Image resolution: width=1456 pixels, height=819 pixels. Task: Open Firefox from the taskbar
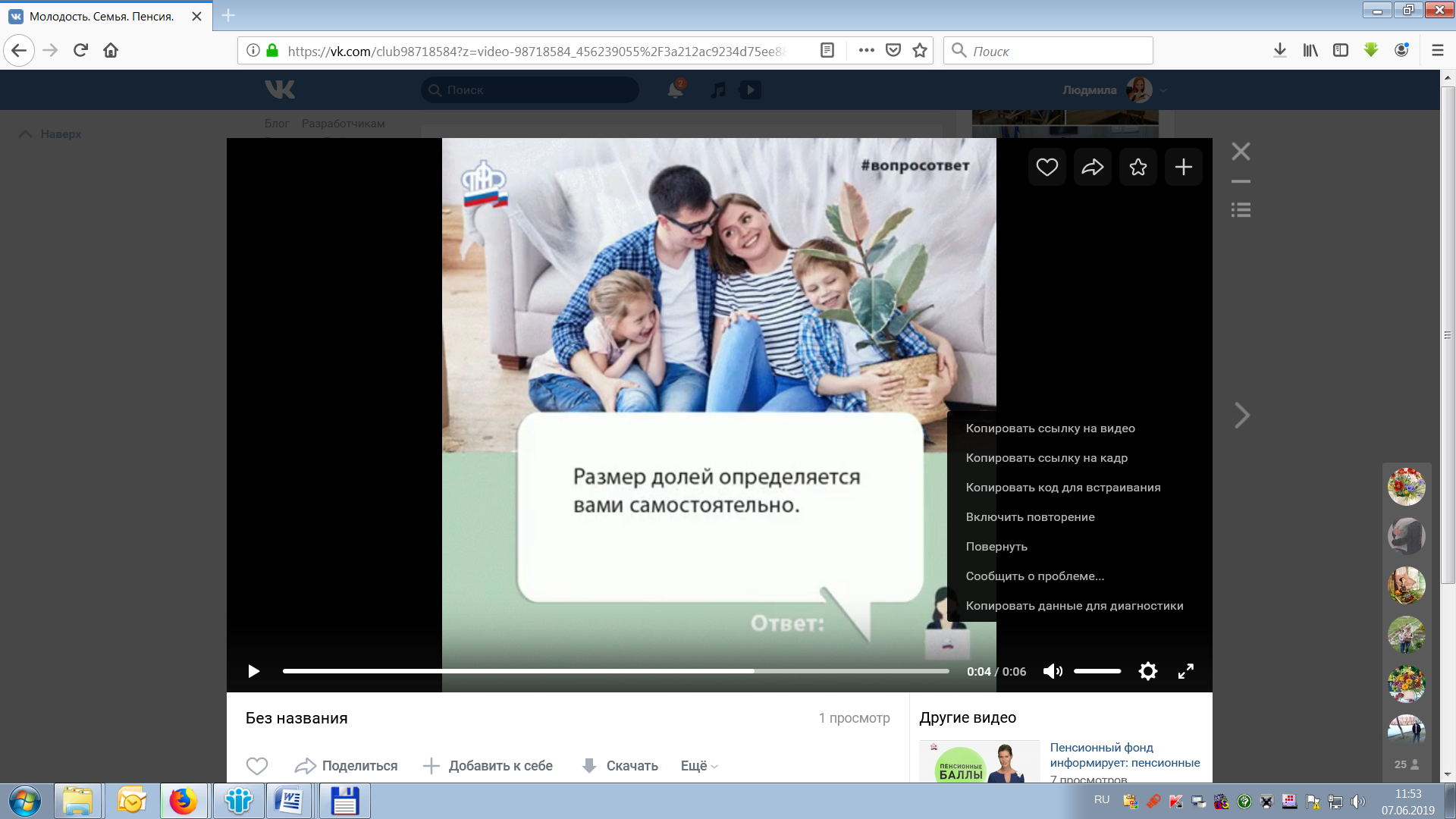pos(183,802)
